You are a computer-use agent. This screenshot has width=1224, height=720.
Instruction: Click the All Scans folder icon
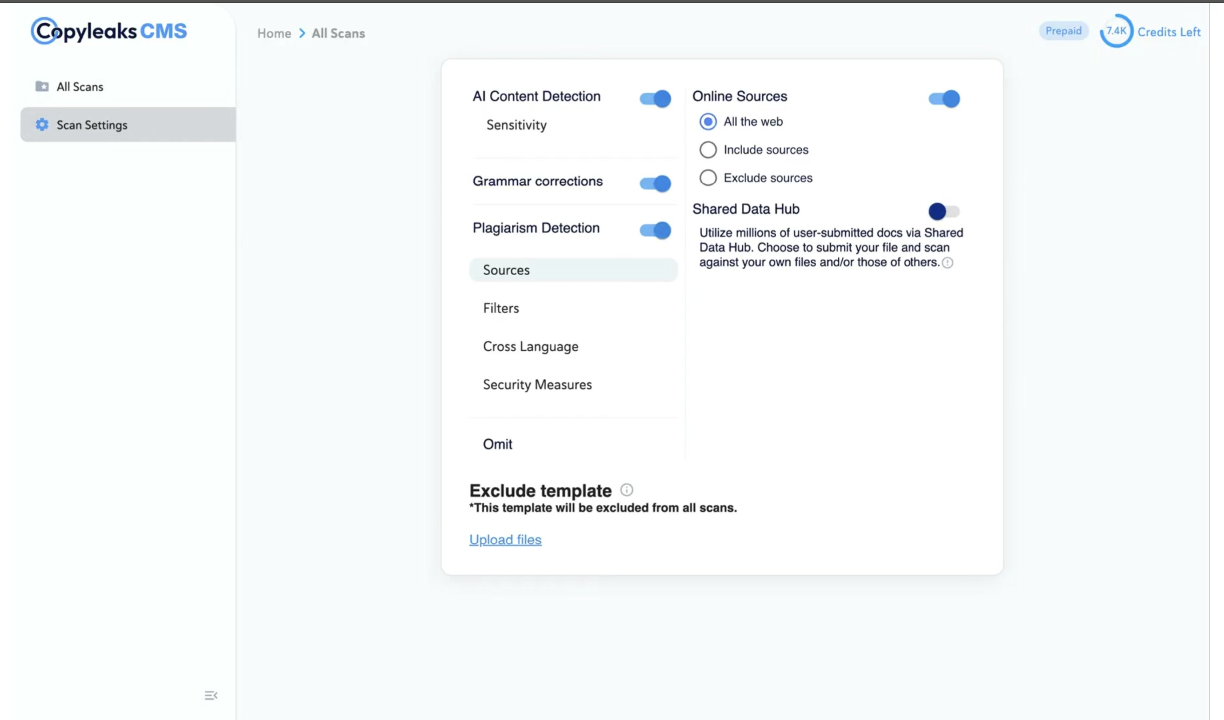(x=41, y=87)
